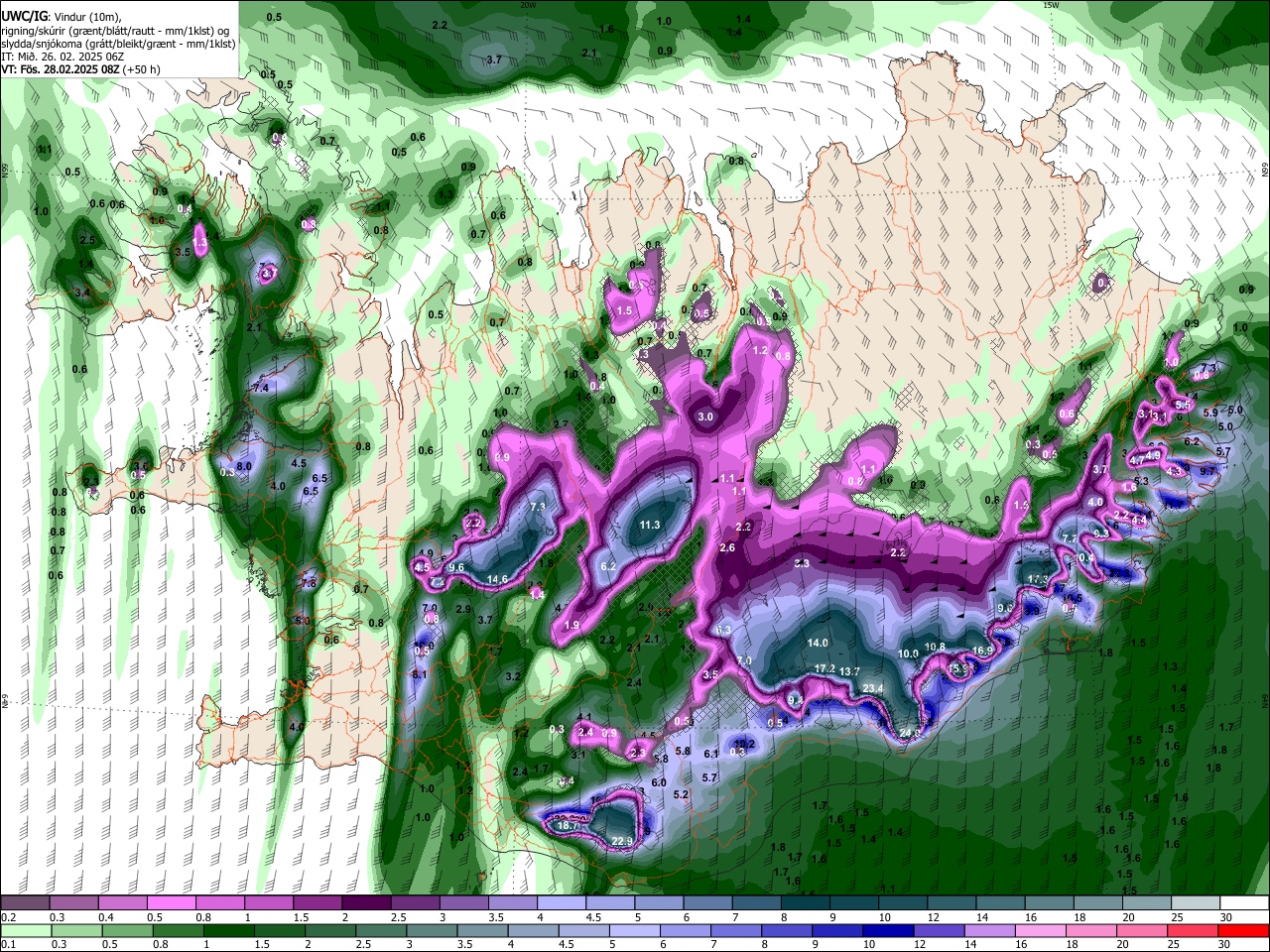This screenshot has width=1270, height=952.
Task: Click the '14.6' value label on the map
Action: (x=497, y=579)
